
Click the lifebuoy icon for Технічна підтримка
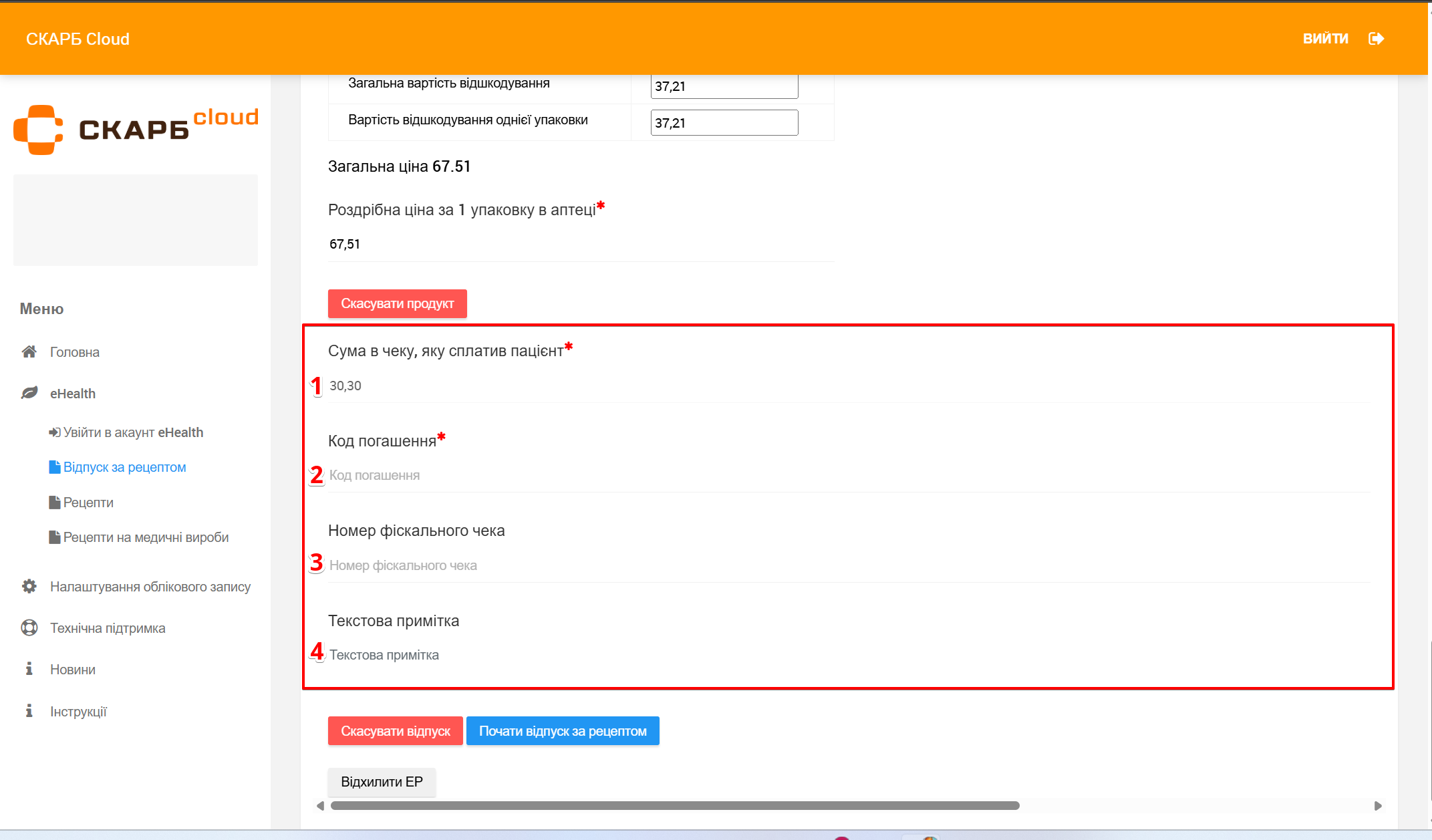(29, 627)
